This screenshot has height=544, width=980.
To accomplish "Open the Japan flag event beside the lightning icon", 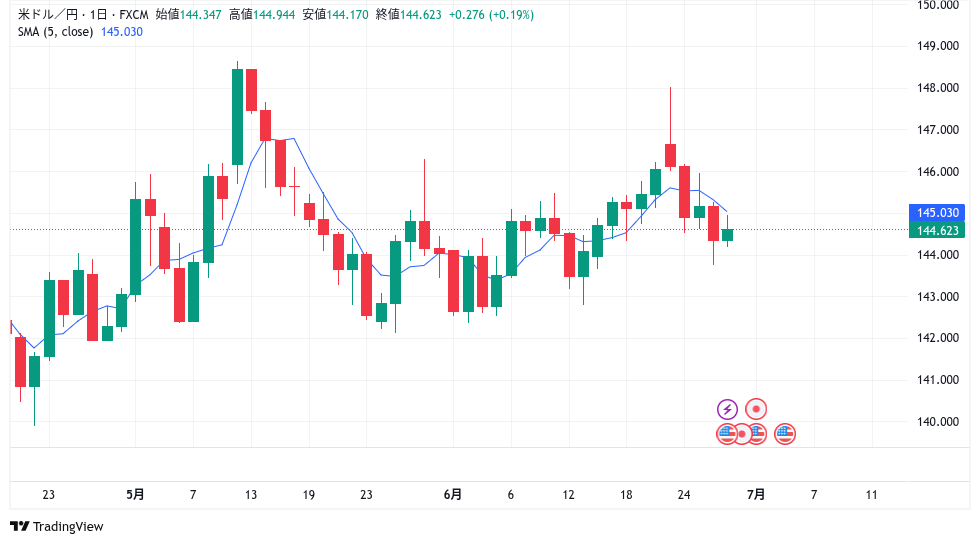I will point(756,410).
